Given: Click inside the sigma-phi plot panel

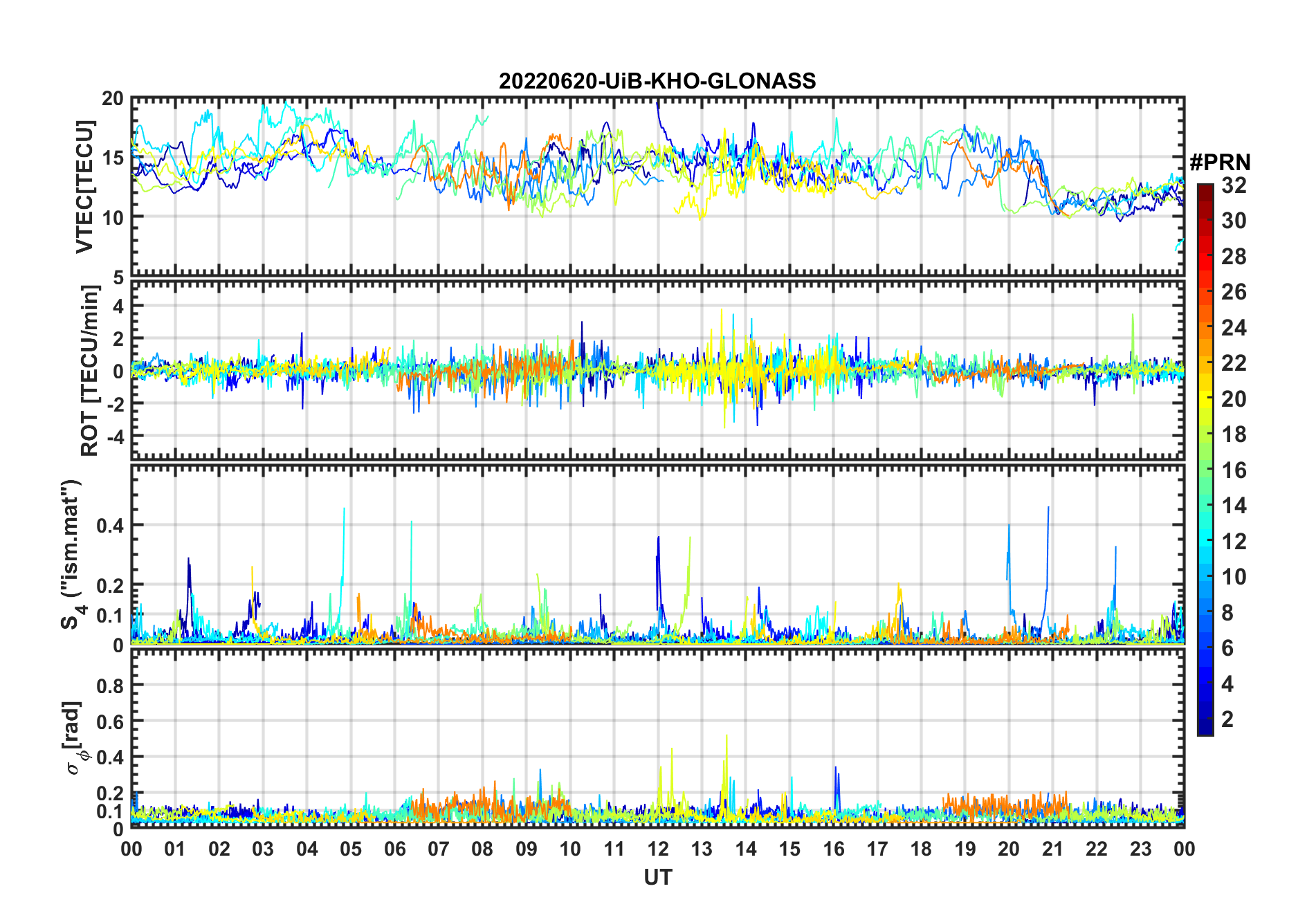Looking at the screenshot, I should pyautogui.click(x=657, y=738).
